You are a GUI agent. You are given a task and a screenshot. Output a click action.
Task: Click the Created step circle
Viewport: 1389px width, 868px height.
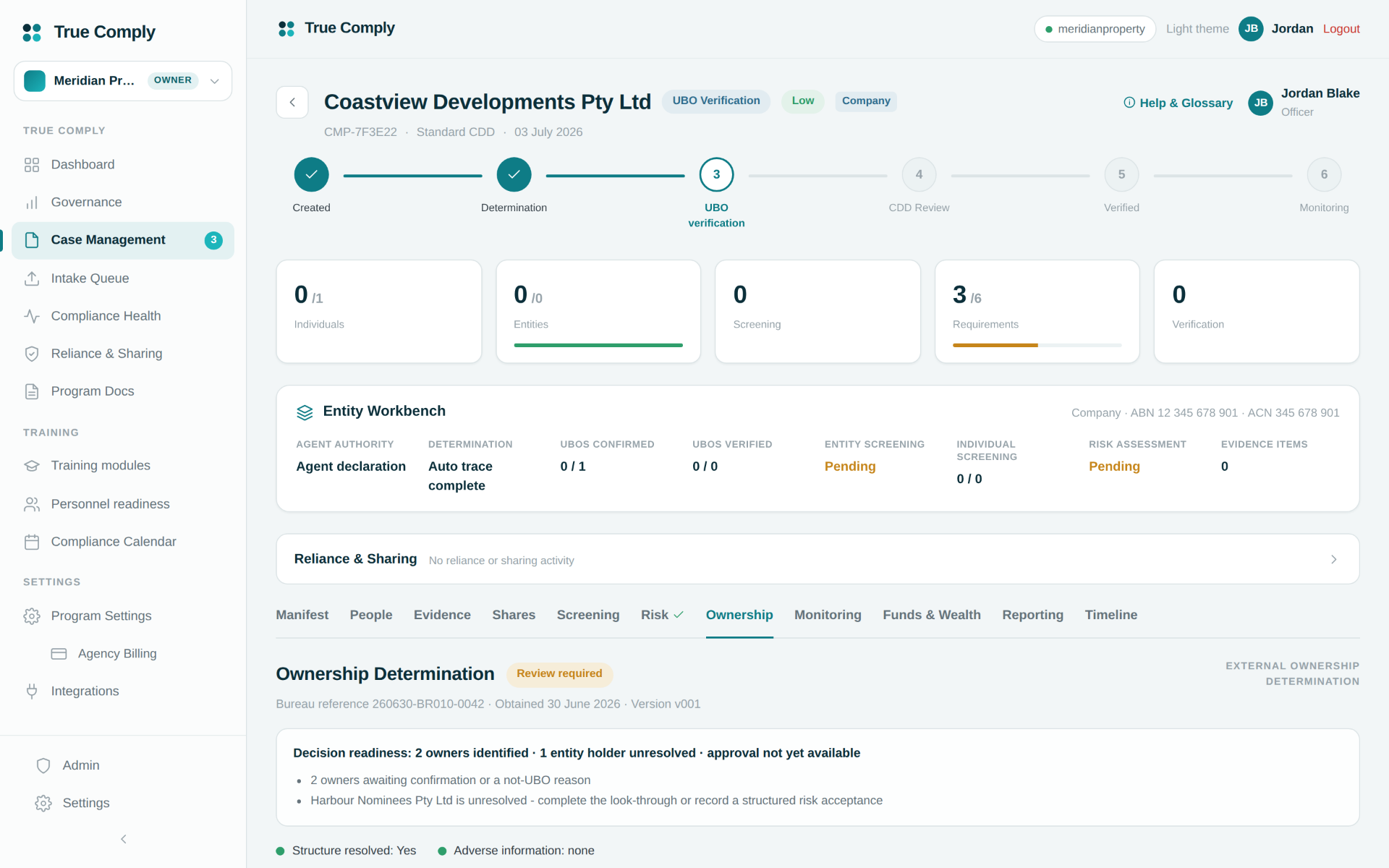(311, 175)
